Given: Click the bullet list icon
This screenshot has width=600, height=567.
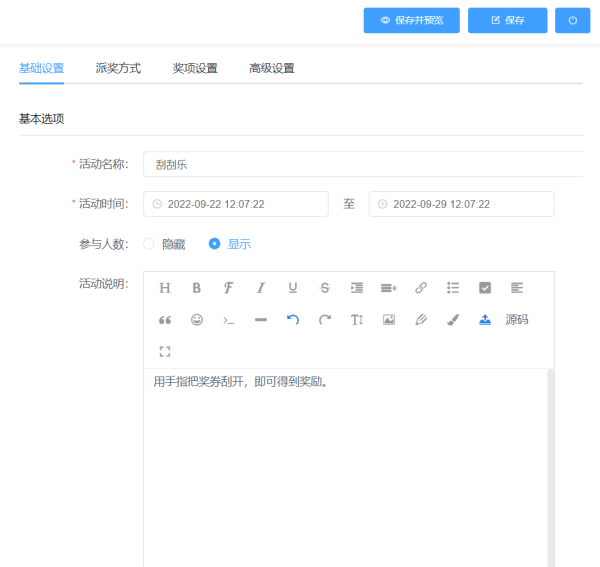Looking at the screenshot, I should tap(453, 288).
